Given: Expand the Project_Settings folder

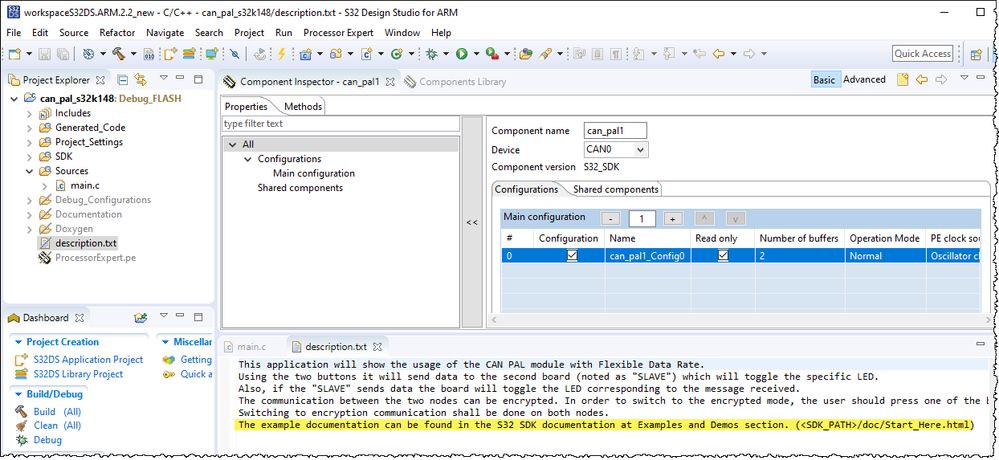Looking at the screenshot, I should [x=29, y=142].
